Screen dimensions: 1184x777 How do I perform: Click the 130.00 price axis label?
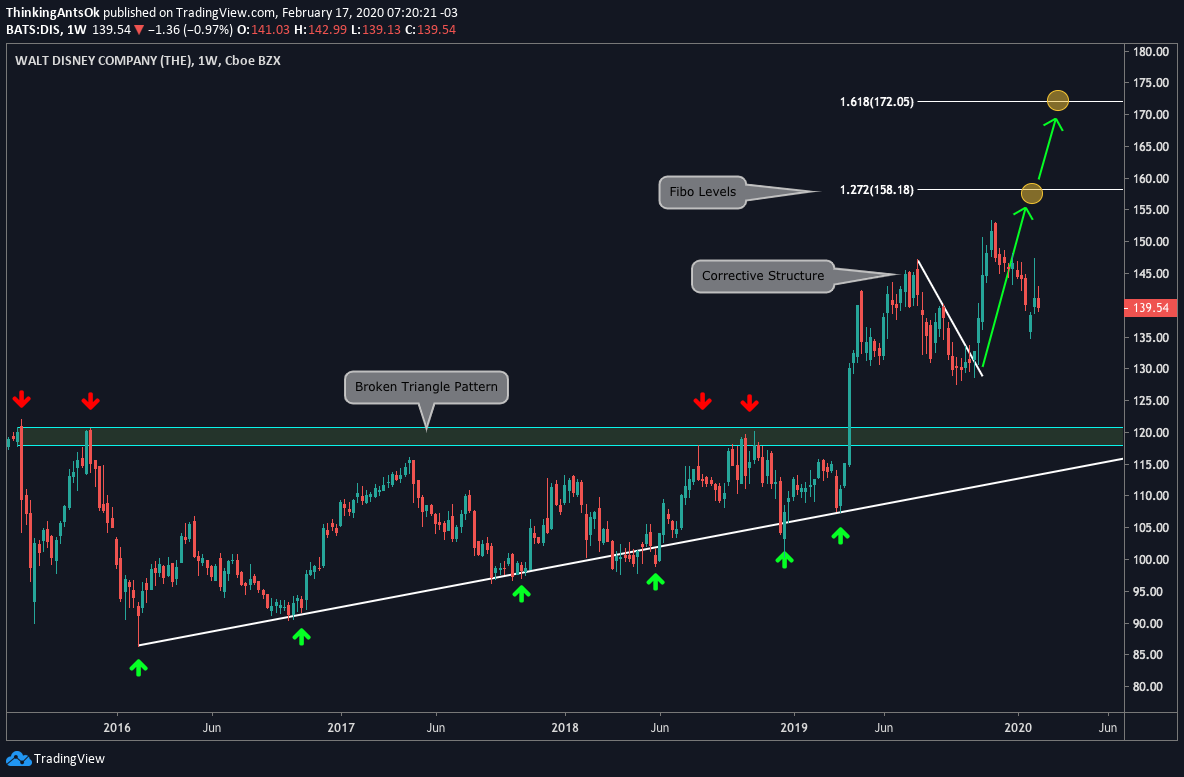pos(1151,369)
